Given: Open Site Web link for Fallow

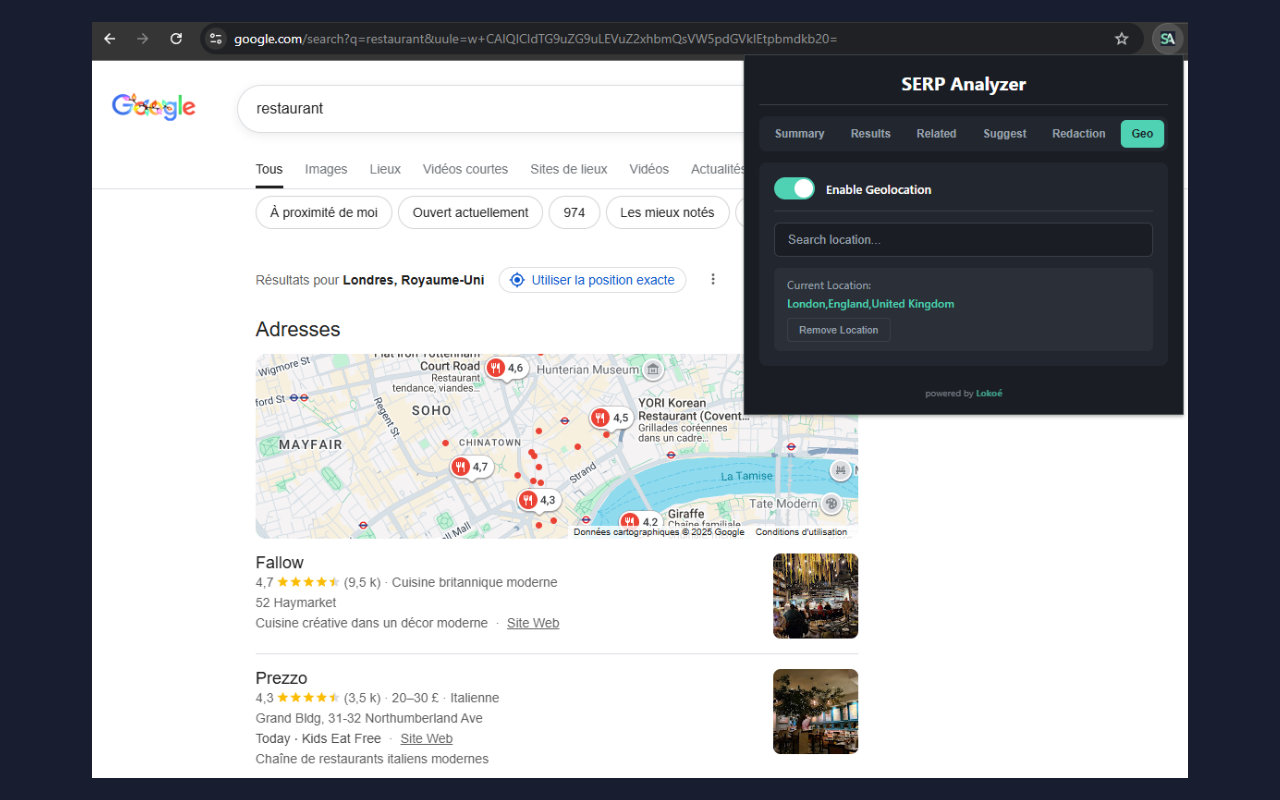Looking at the screenshot, I should coord(533,623).
